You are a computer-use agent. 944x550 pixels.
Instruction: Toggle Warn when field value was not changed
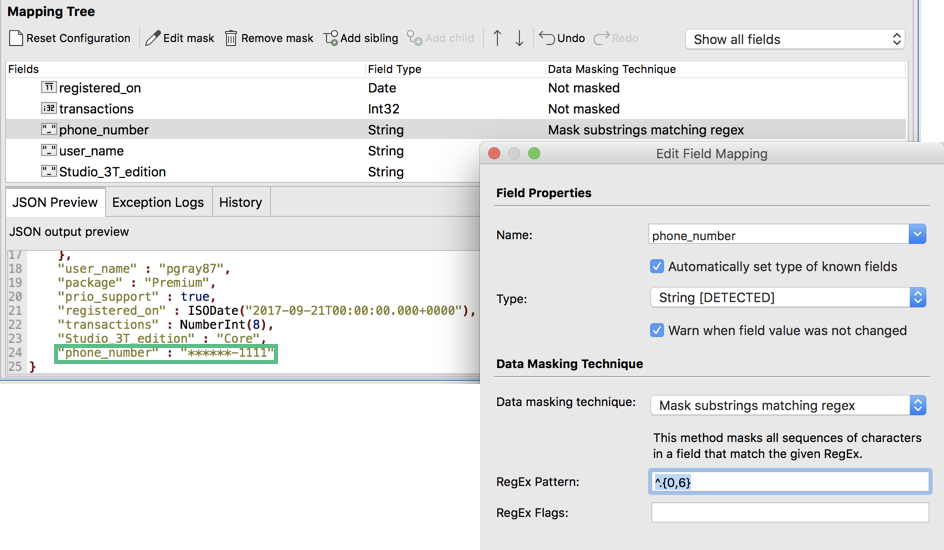[x=657, y=330]
